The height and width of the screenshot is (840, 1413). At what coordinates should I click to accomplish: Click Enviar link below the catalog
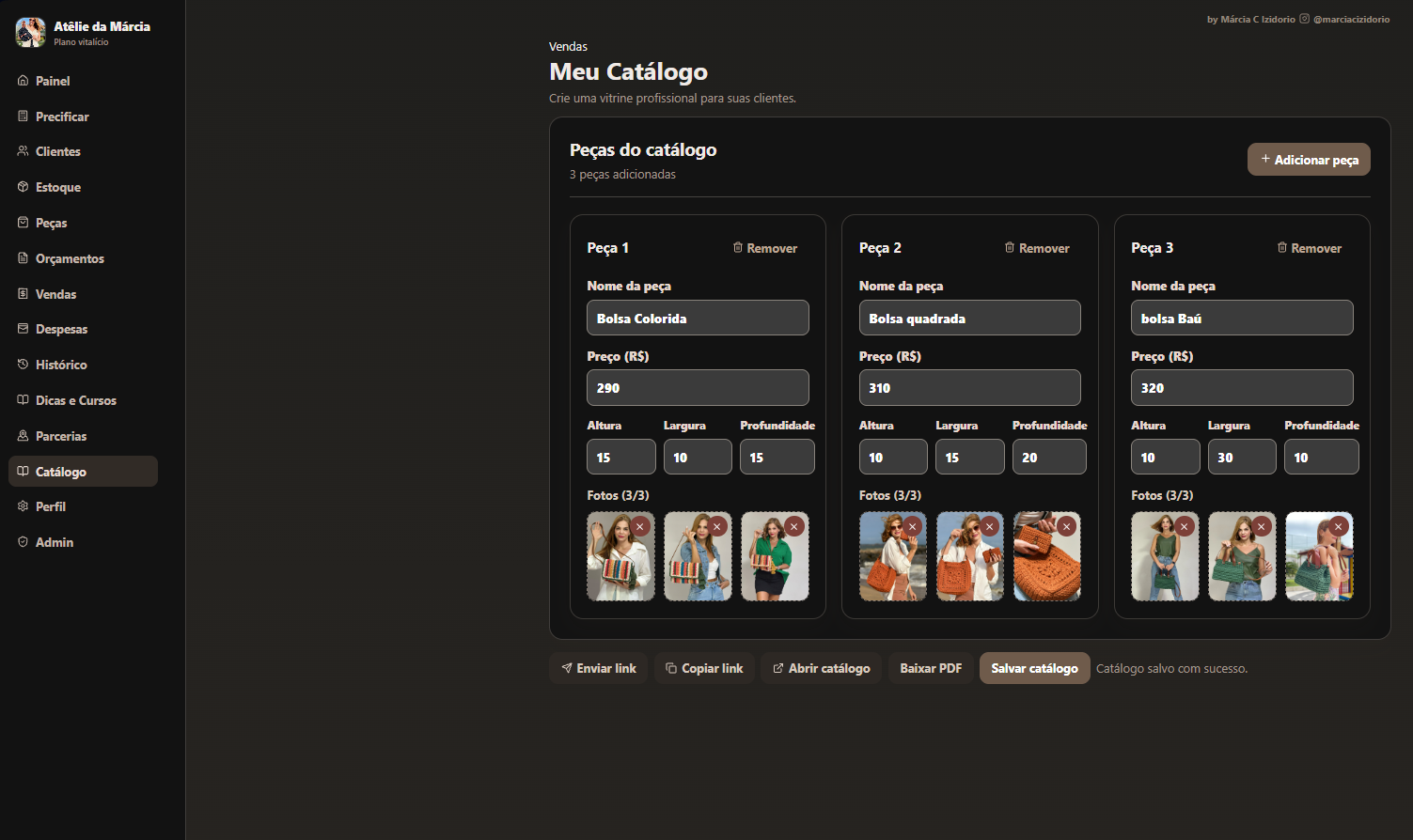(598, 668)
